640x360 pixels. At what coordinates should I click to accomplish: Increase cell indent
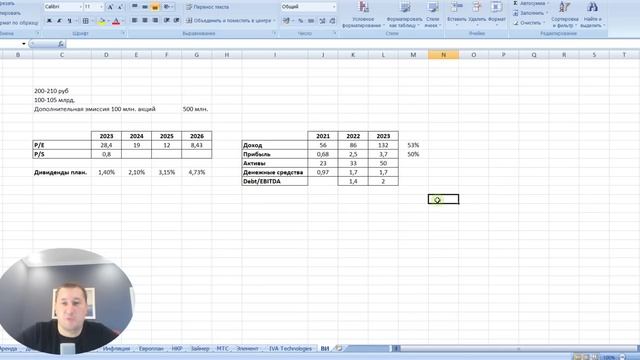[176, 20]
